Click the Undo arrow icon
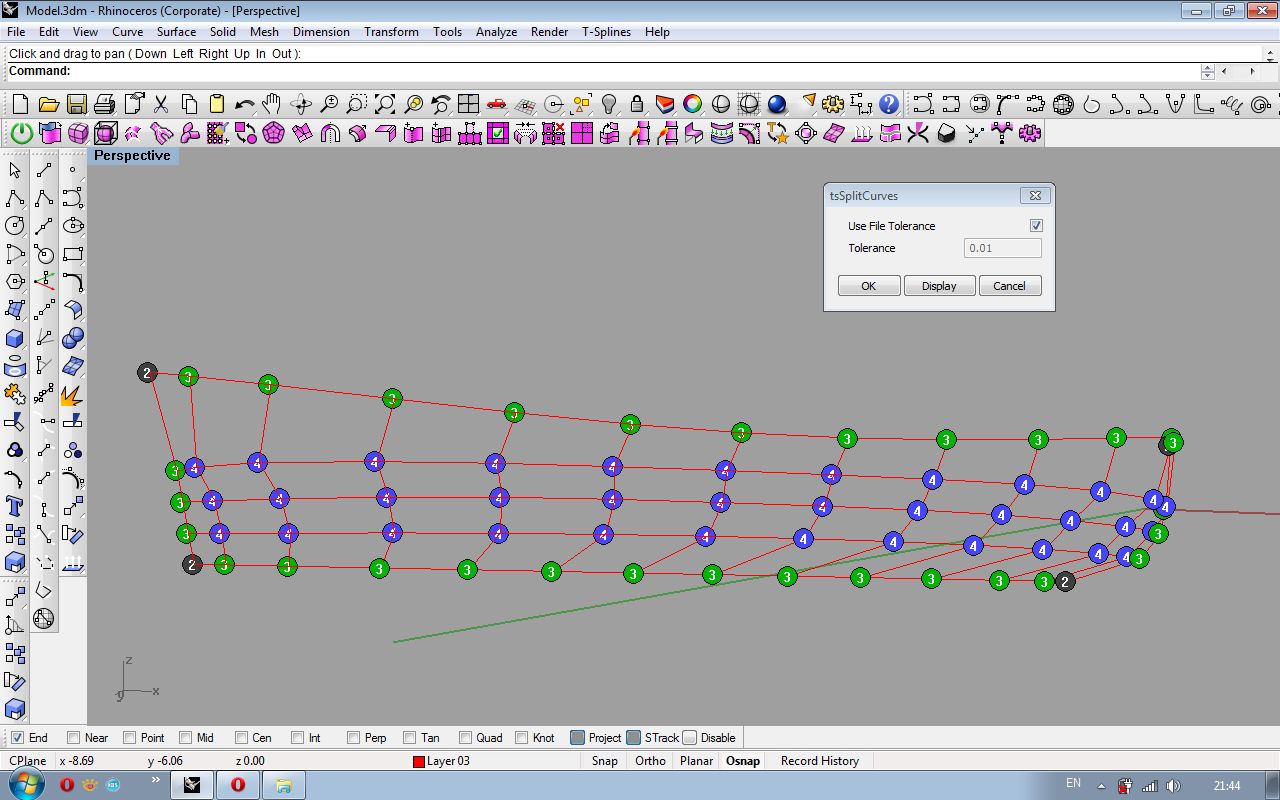This screenshot has height=800, width=1280. (x=244, y=104)
